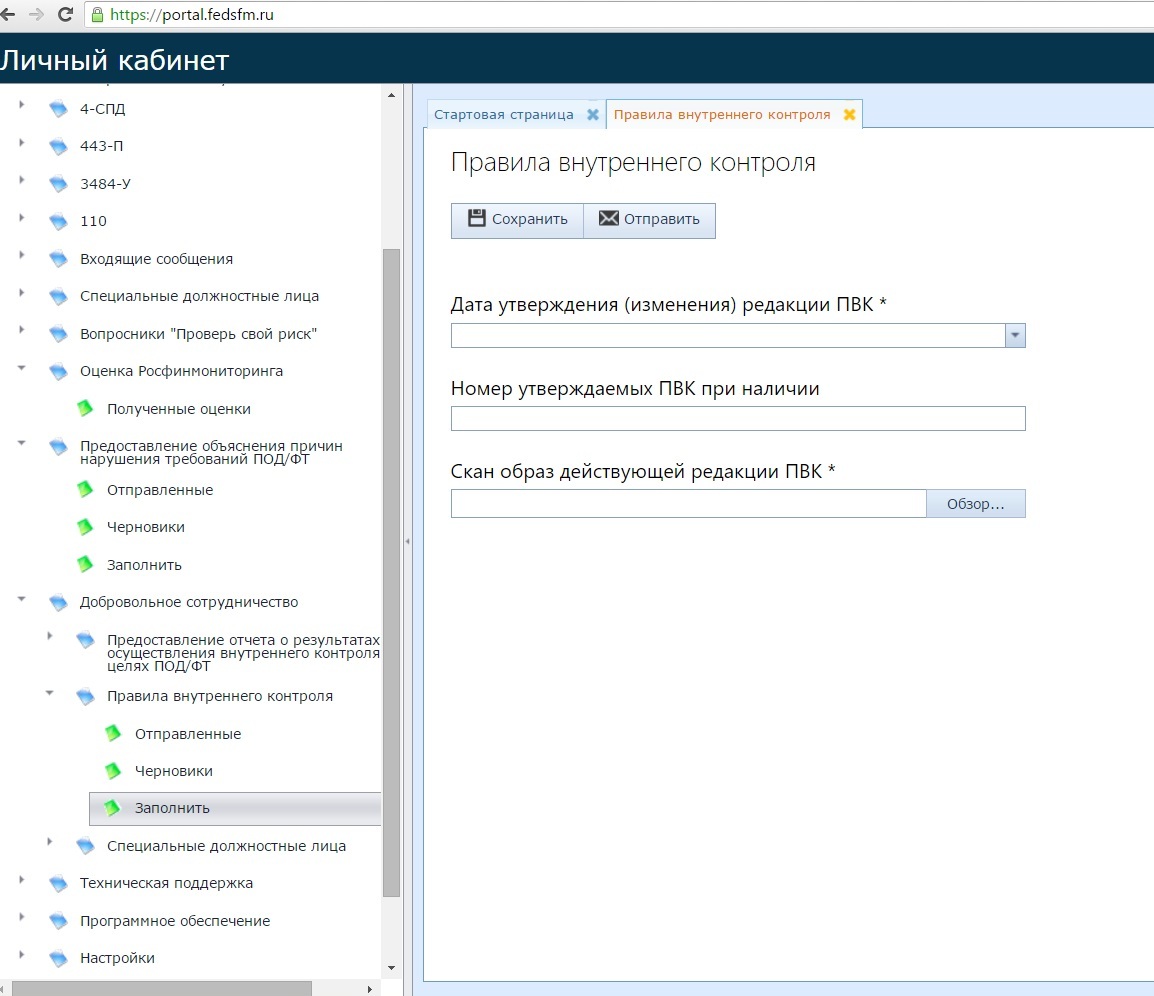
Task: Click the folder icon beside 3484-У
Action: pos(58,184)
